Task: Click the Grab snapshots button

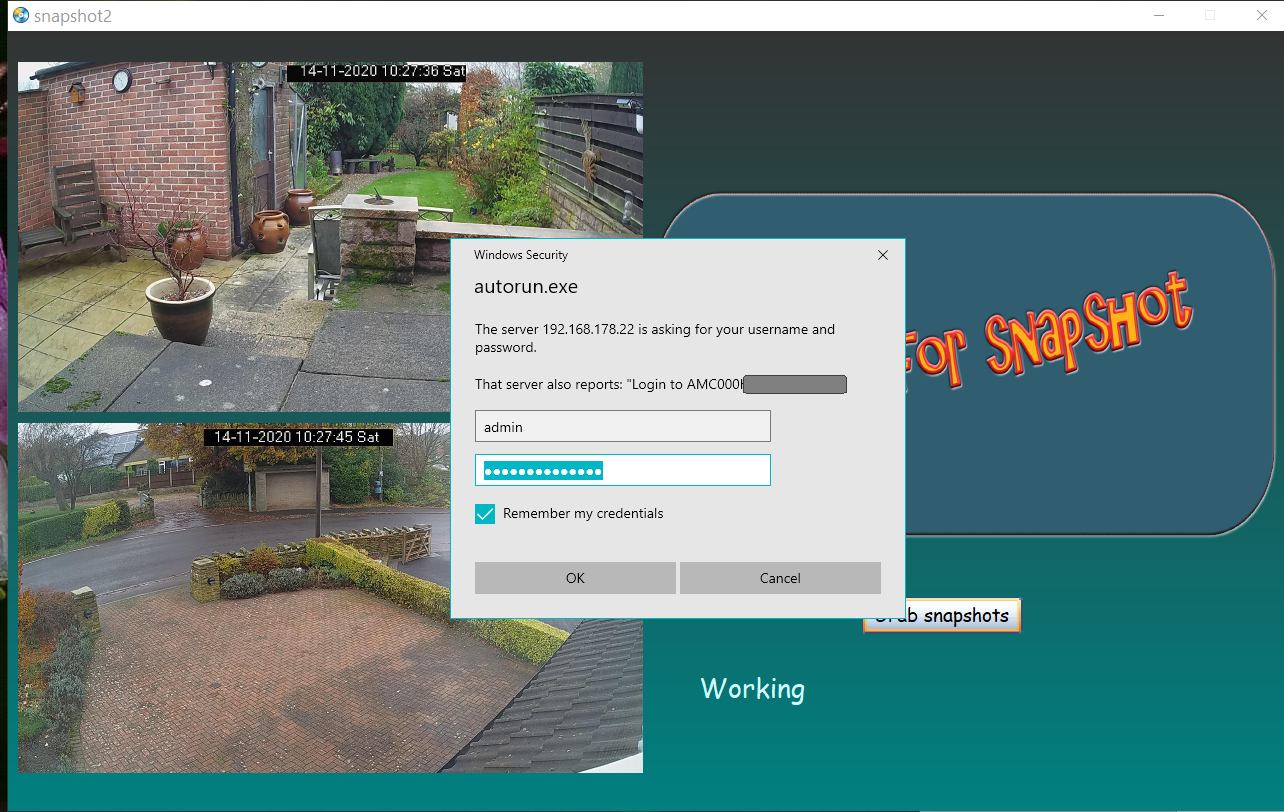Action: 942,615
